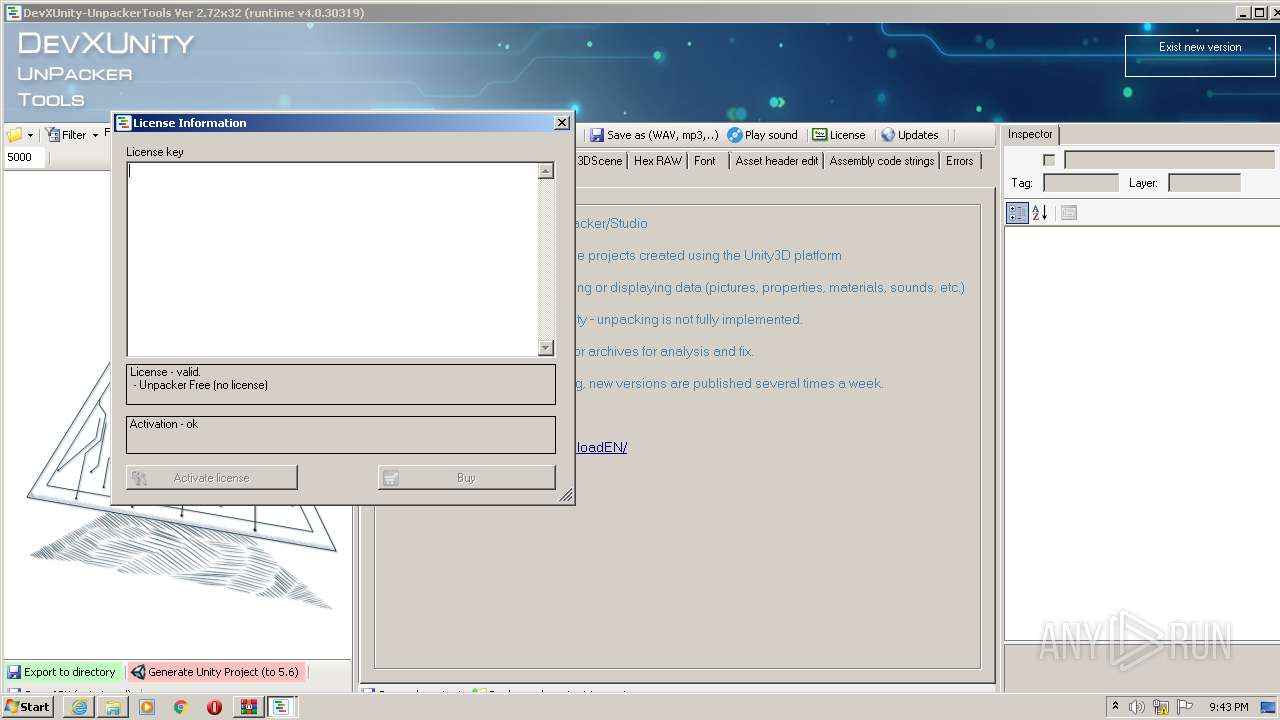Switch to the Hex RAW tab
Screen dimensions: 1280x720
pyautogui.click(x=658, y=161)
